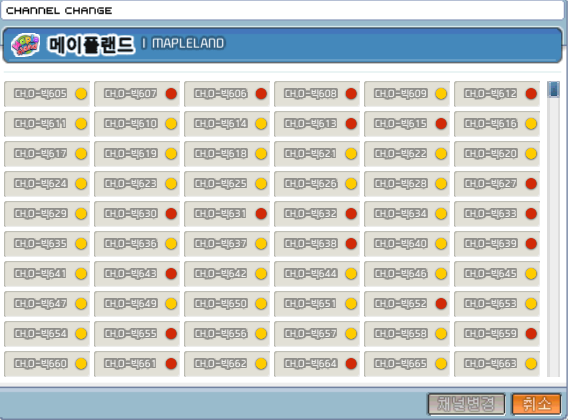Choose channel CH.0-빅645

(497, 274)
